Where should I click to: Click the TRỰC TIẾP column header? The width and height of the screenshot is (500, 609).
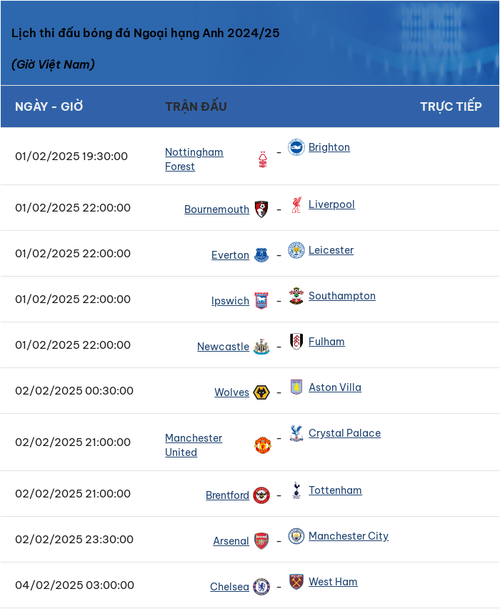[451, 106]
